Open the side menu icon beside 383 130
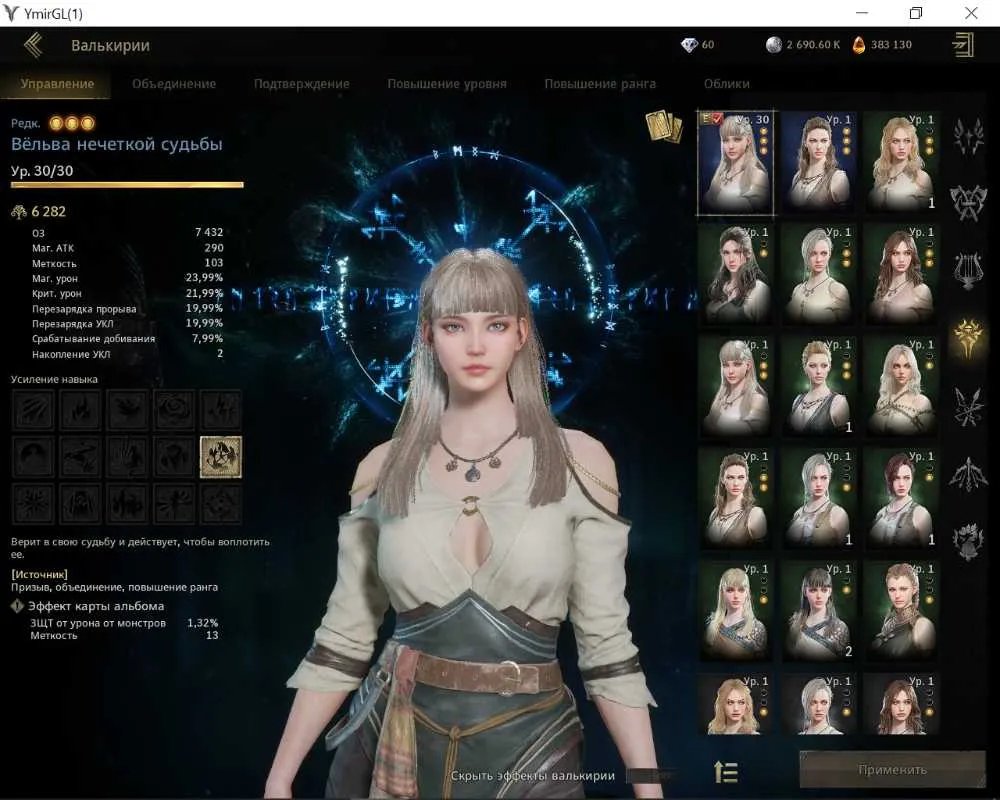This screenshot has width=1000, height=800. 963,45
